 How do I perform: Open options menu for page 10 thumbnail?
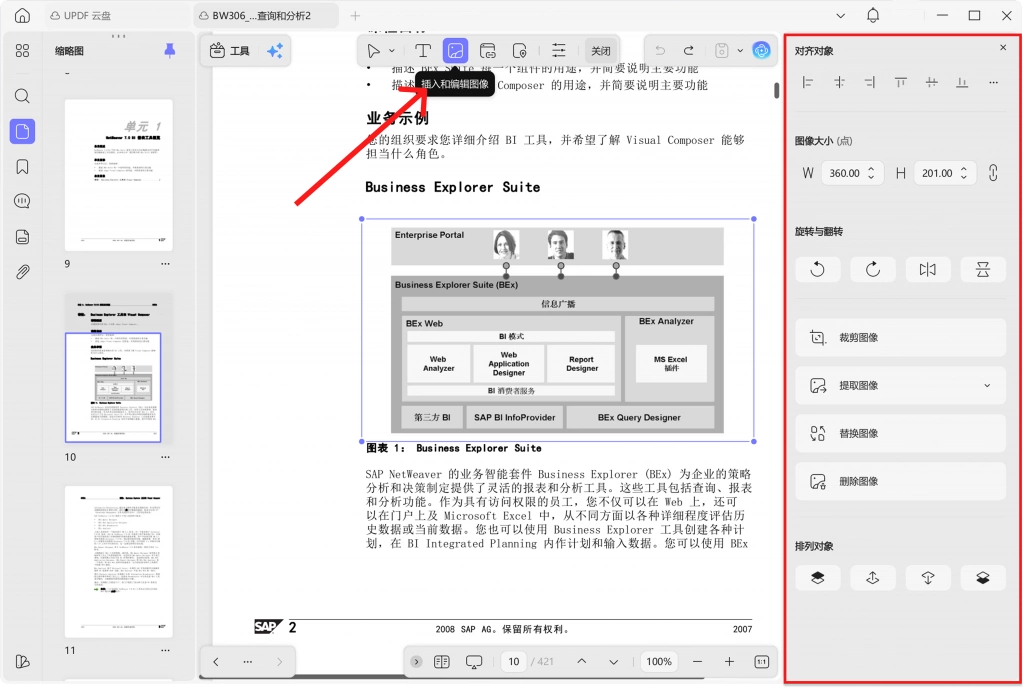(165, 457)
